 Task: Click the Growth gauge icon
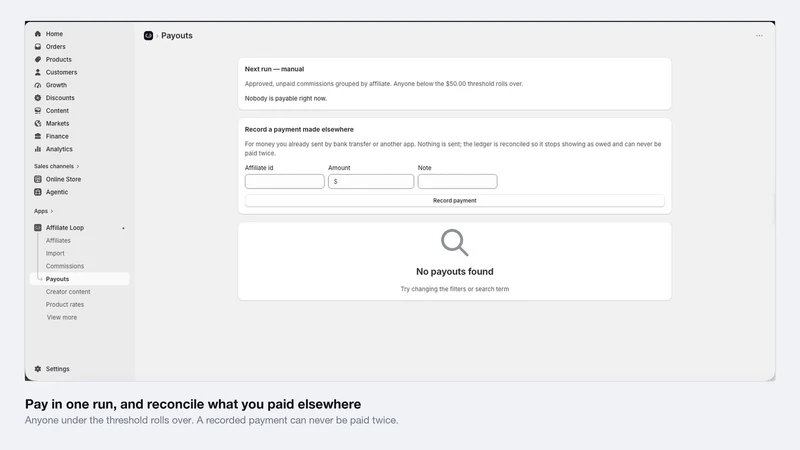[38, 85]
